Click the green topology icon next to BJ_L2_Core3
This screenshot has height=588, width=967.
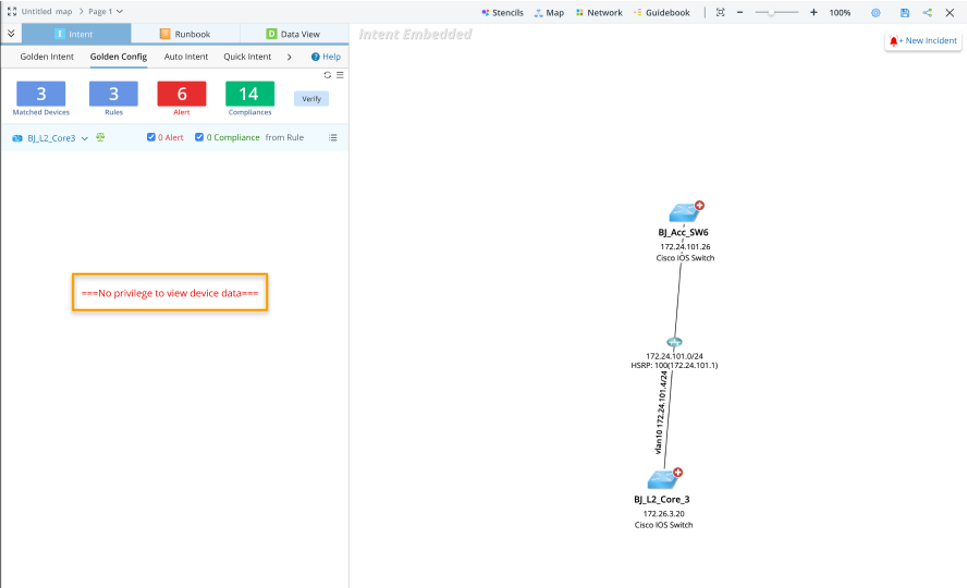click(x=100, y=138)
